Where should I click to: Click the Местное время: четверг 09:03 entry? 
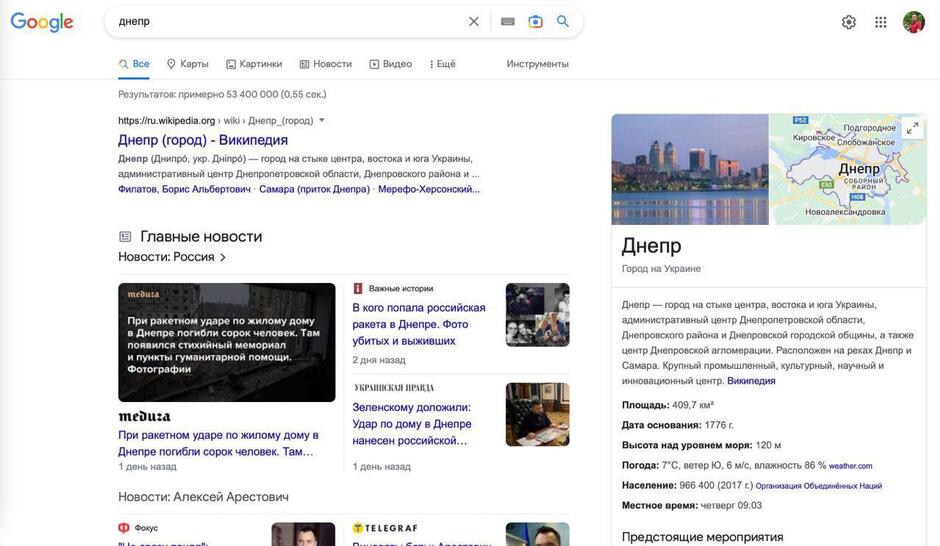[x=692, y=505]
